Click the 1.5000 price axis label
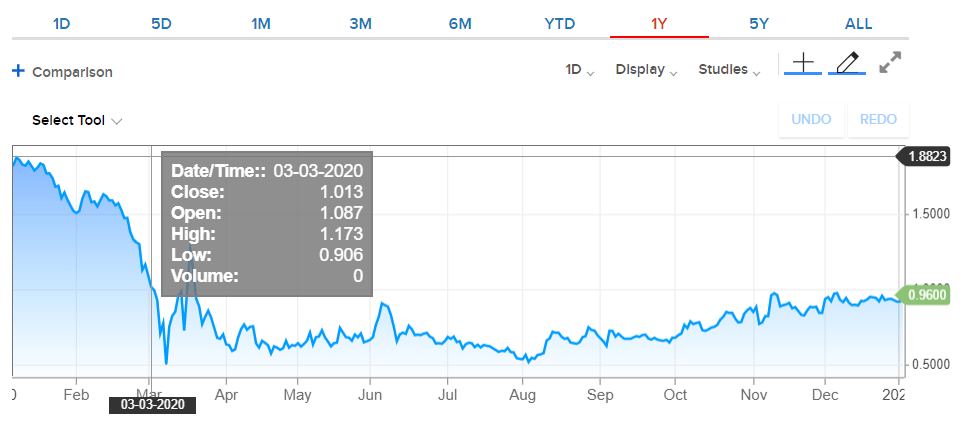The image size is (966, 430). coord(931,214)
